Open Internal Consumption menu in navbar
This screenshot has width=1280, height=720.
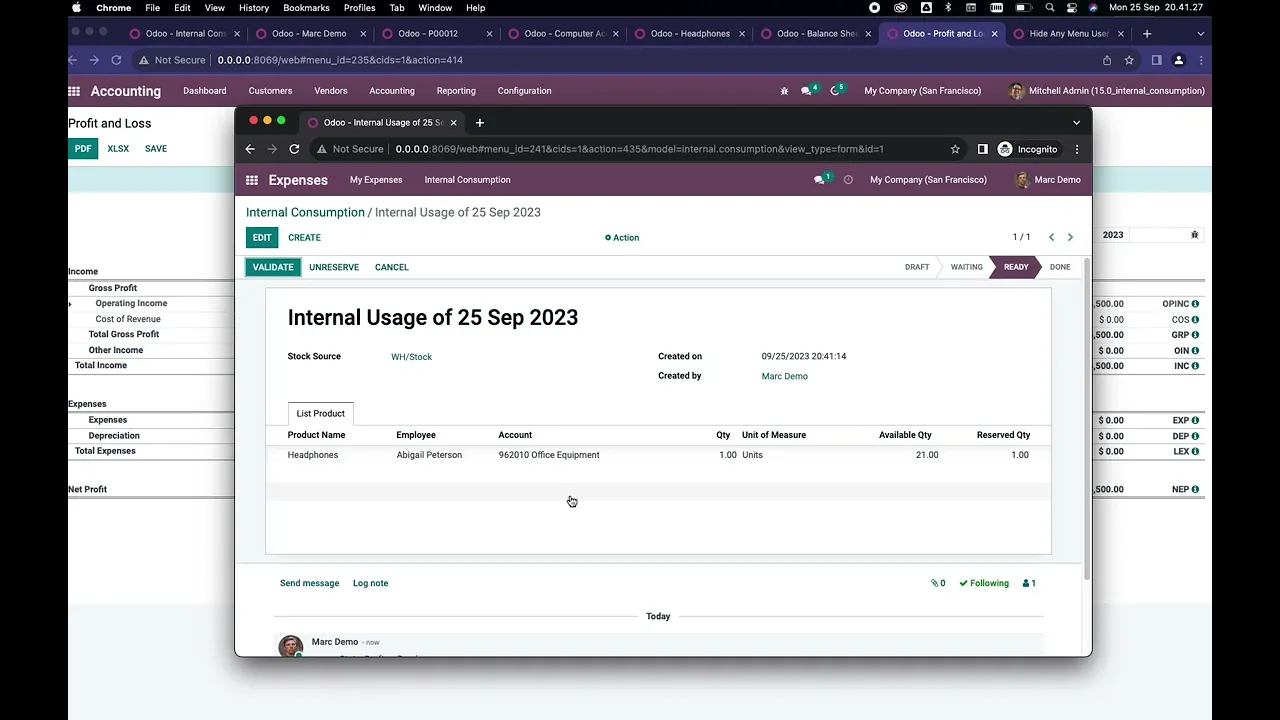click(x=467, y=180)
